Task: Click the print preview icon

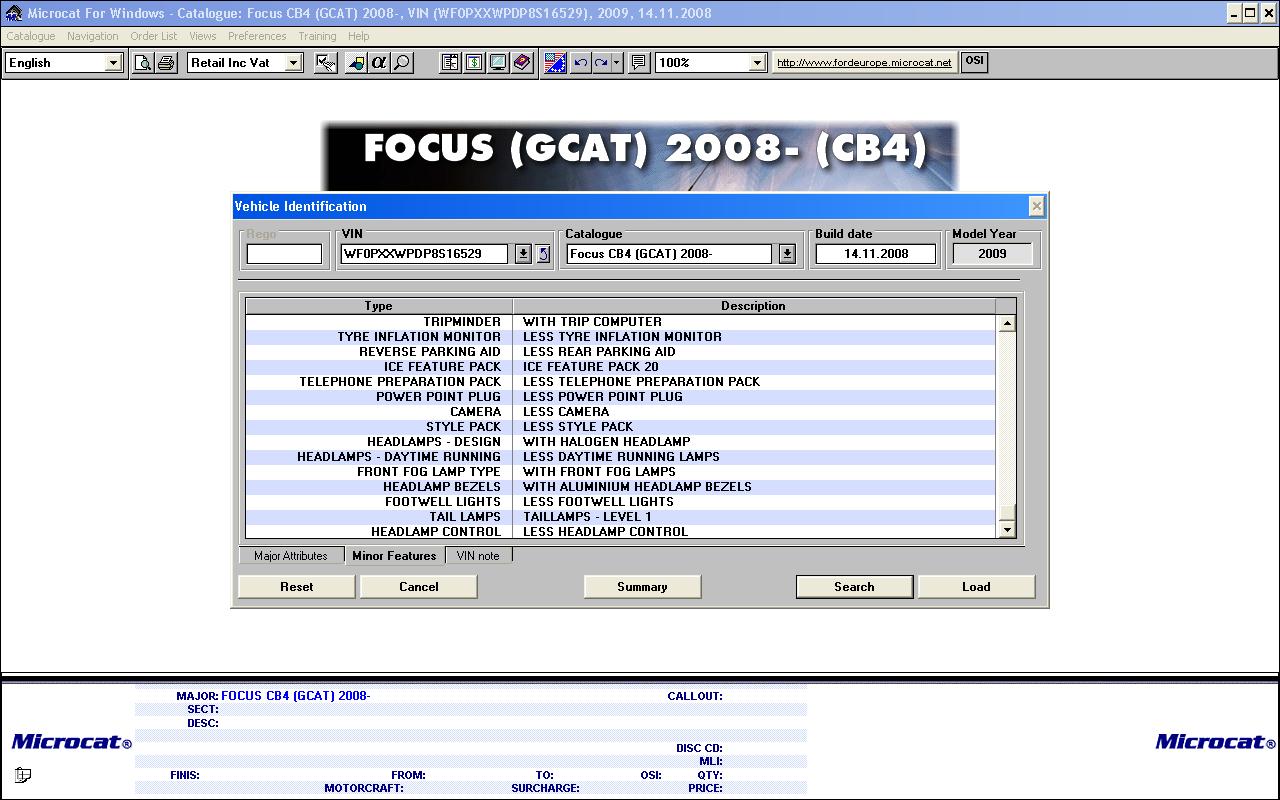Action: point(144,62)
